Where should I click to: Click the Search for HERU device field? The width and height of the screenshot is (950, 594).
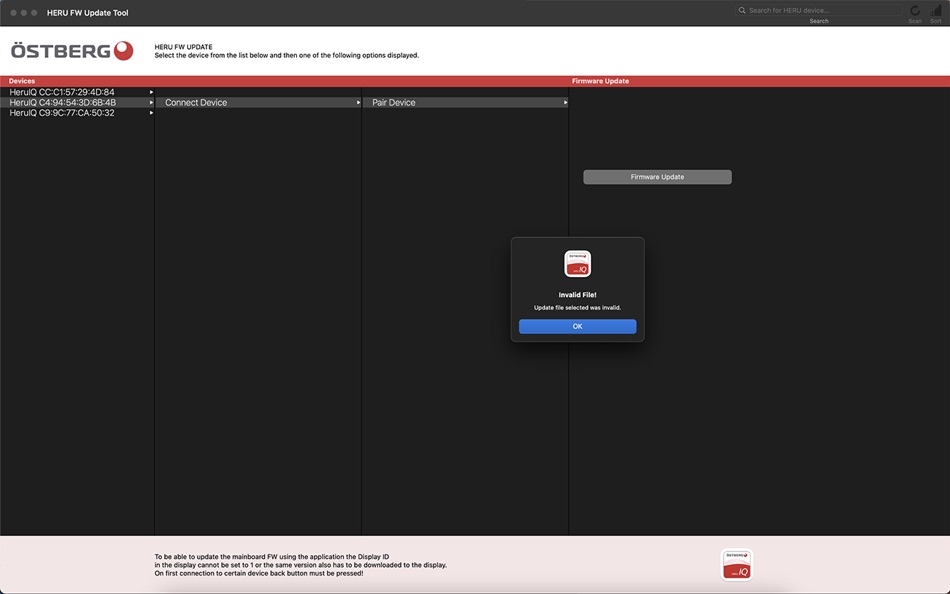click(x=819, y=10)
